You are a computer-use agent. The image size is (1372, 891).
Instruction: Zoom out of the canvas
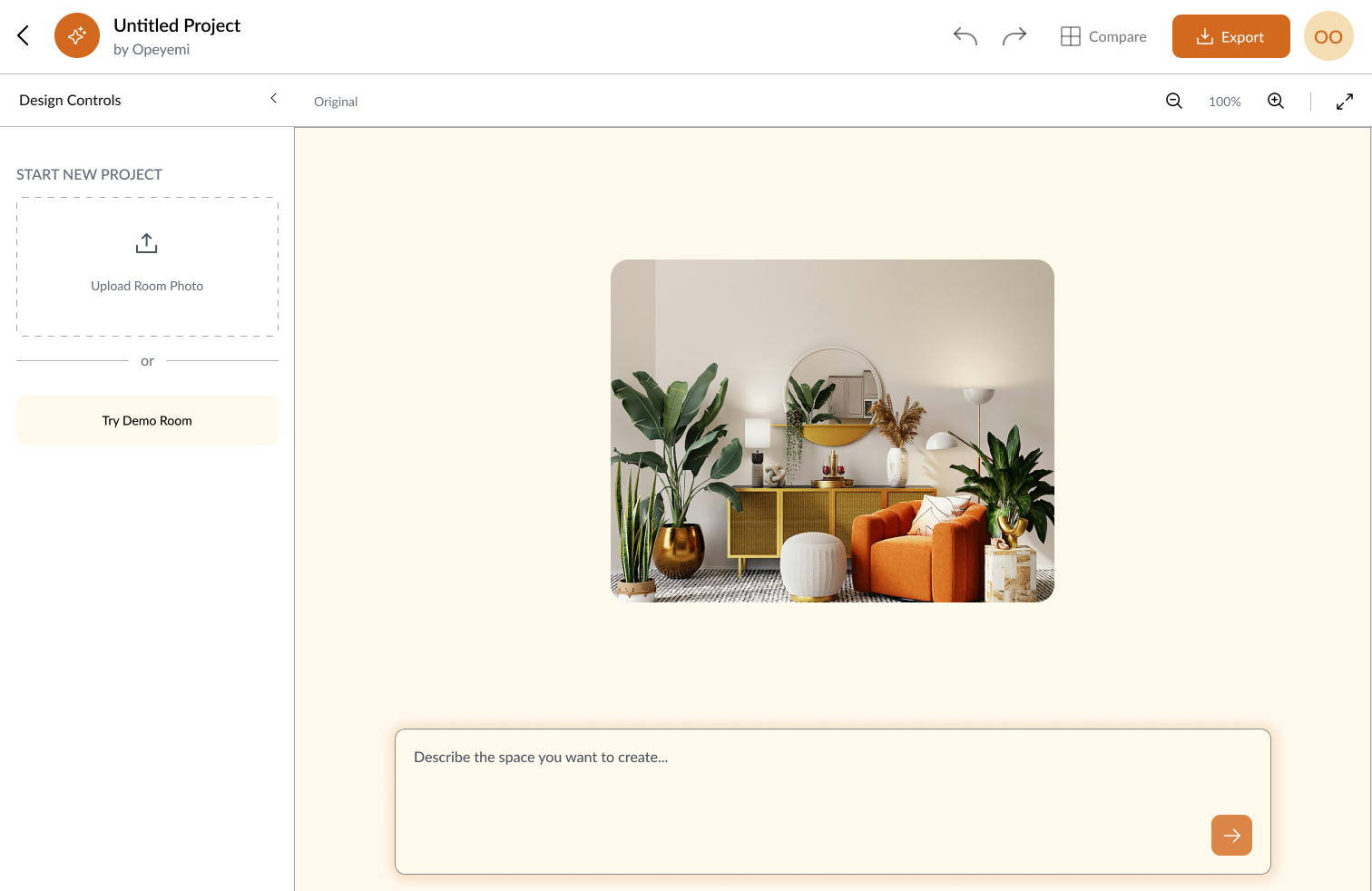tap(1174, 101)
